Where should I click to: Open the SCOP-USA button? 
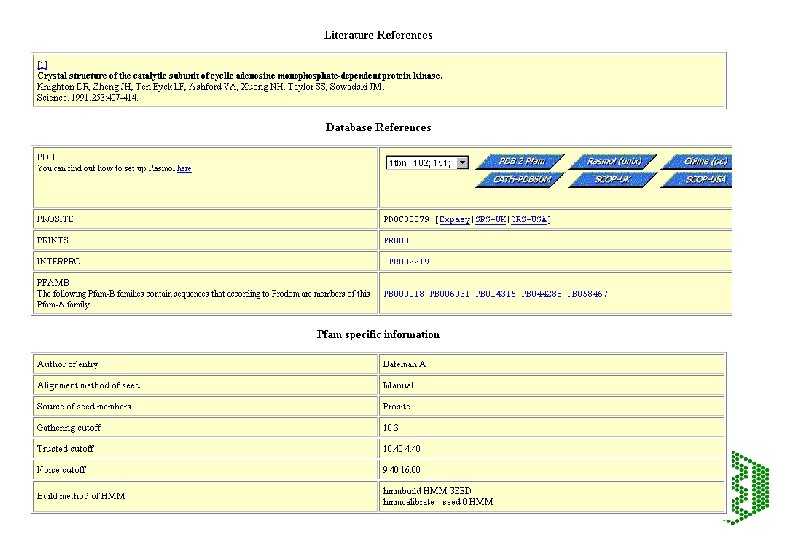tap(696, 179)
